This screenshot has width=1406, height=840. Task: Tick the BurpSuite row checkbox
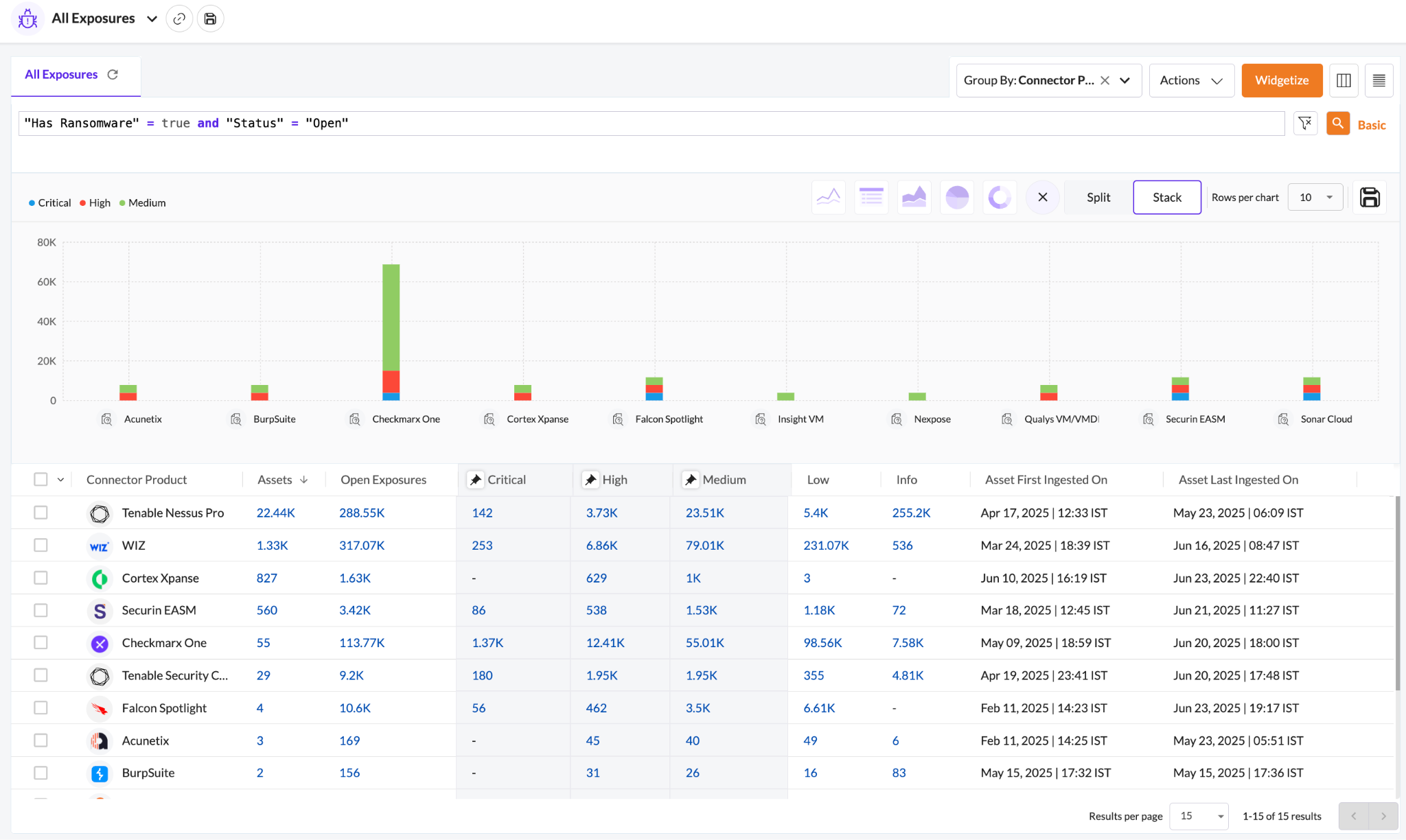click(41, 773)
